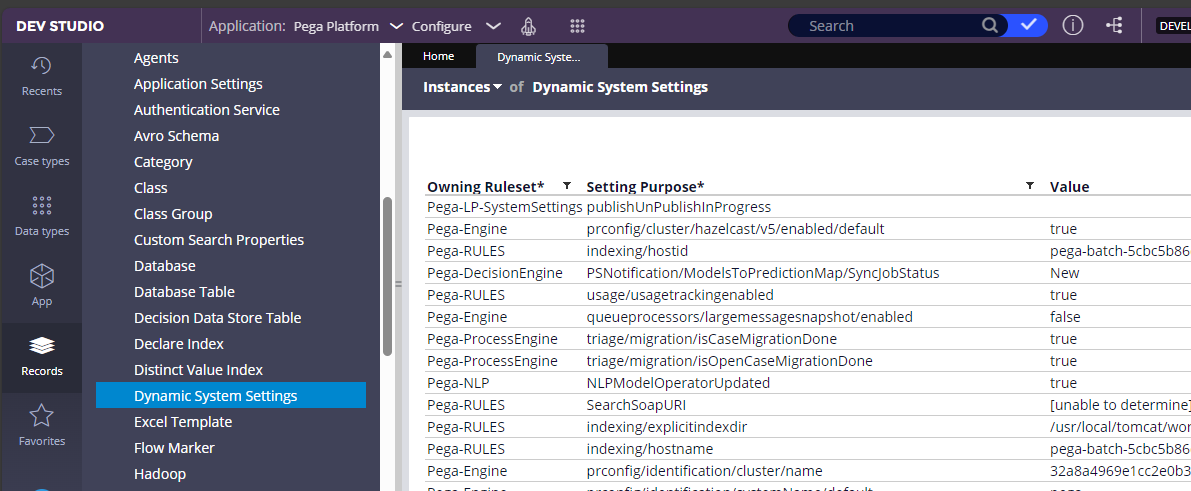Open the nine-dot apps grid menu
This screenshot has width=1191, height=491.
click(x=577, y=26)
